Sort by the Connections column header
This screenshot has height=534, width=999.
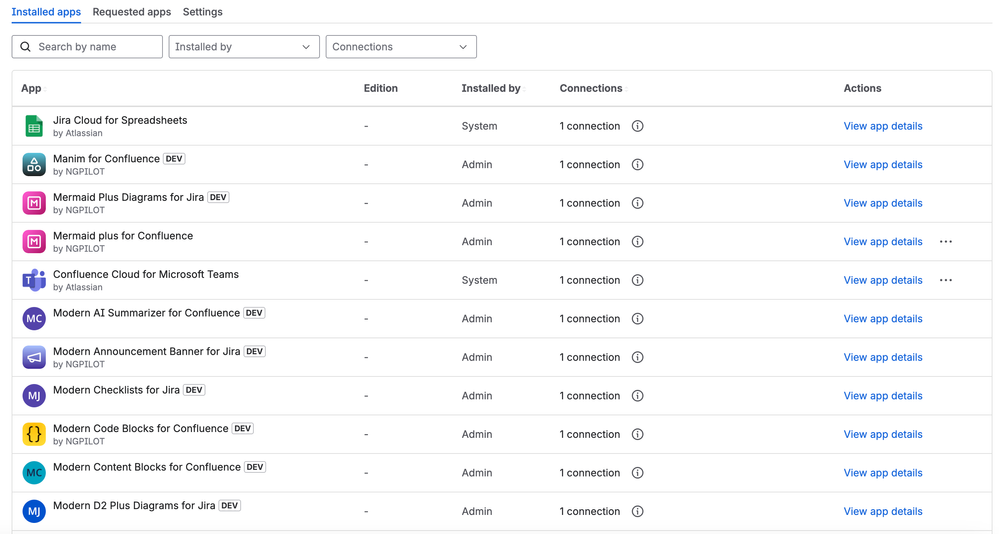(x=592, y=89)
